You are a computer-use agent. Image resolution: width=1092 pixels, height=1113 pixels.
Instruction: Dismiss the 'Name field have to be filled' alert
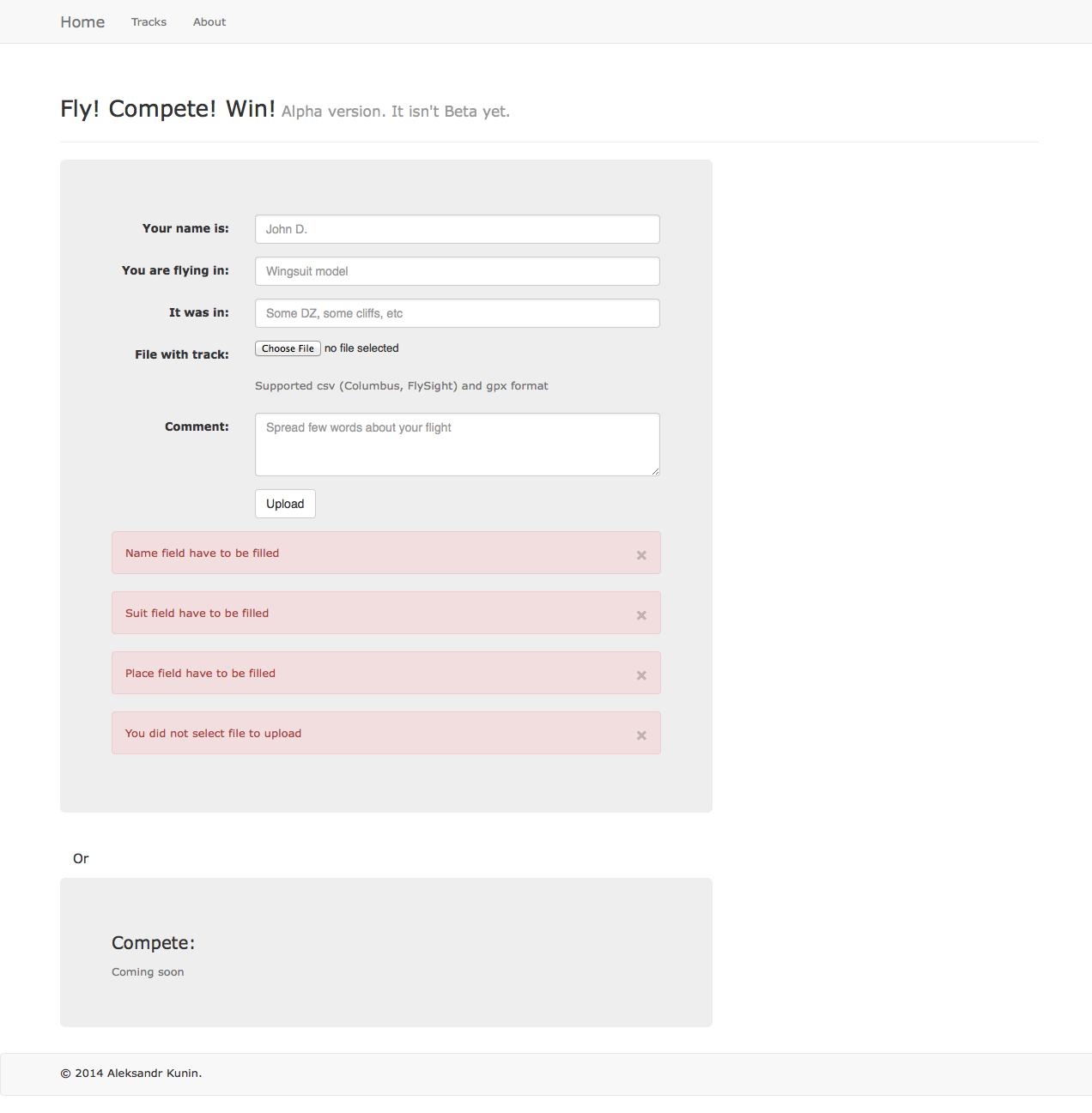[641, 555]
